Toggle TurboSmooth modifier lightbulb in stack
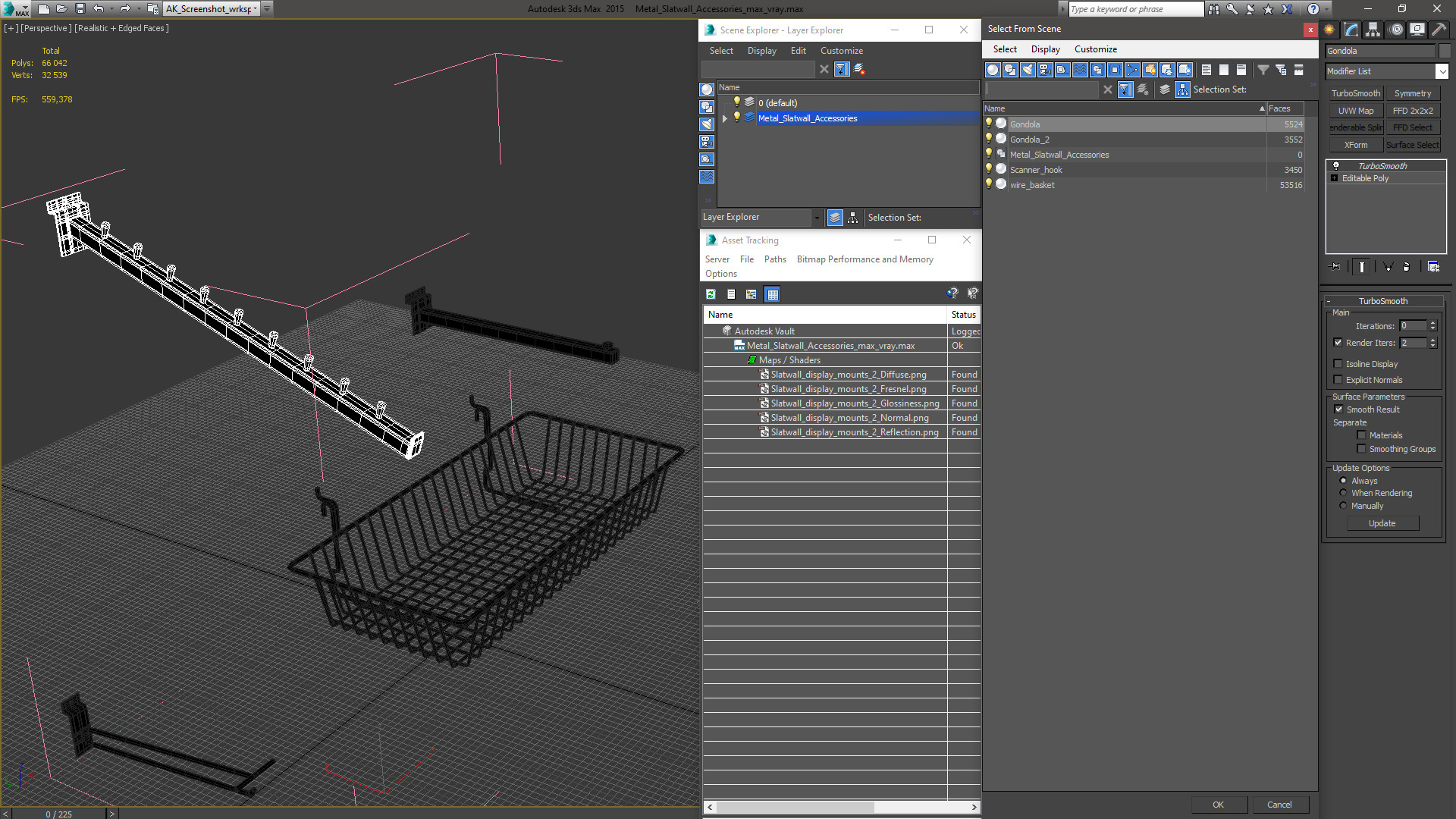The width and height of the screenshot is (1456, 819). point(1336,166)
